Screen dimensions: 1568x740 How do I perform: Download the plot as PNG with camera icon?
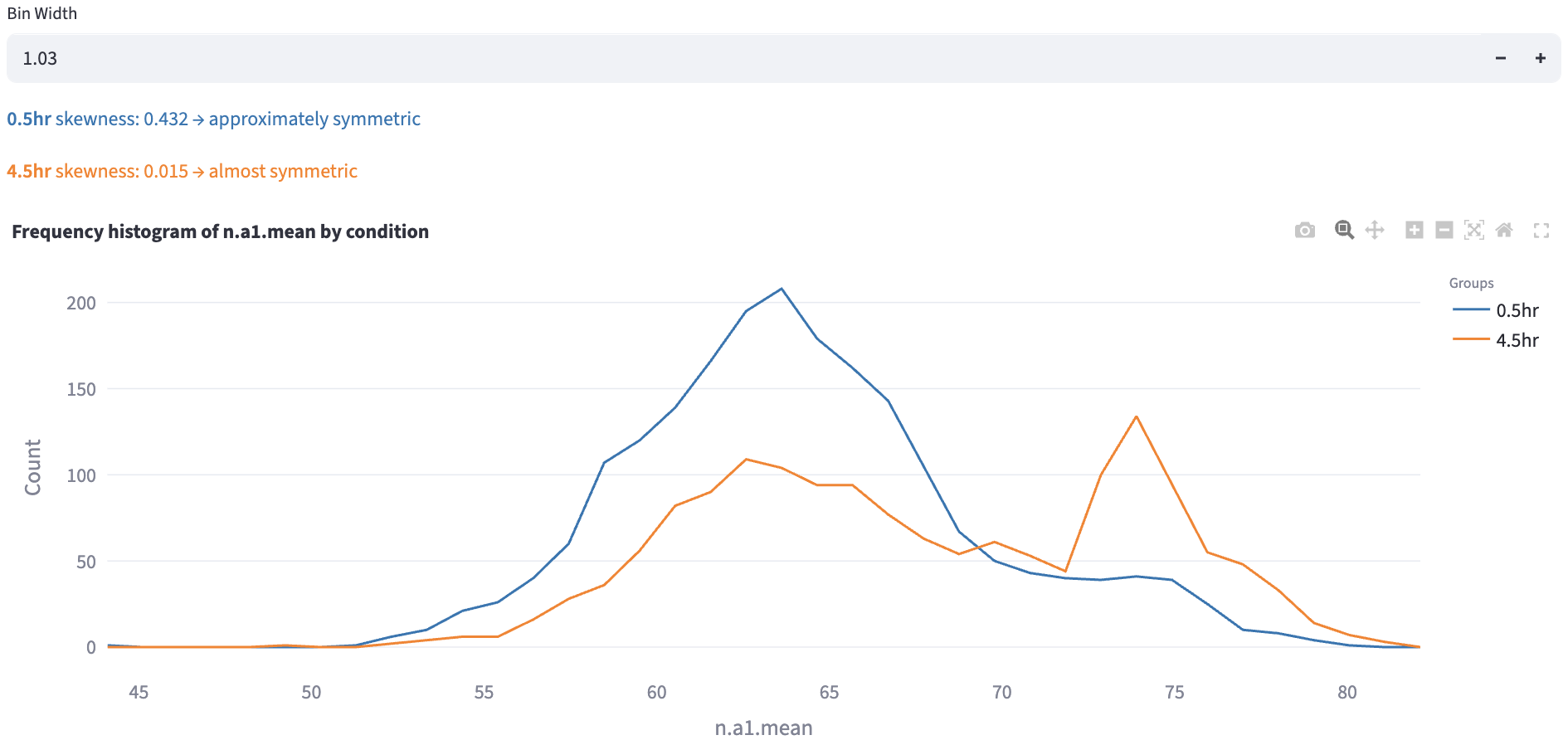pyautogui.click(x=1304, y=231)
